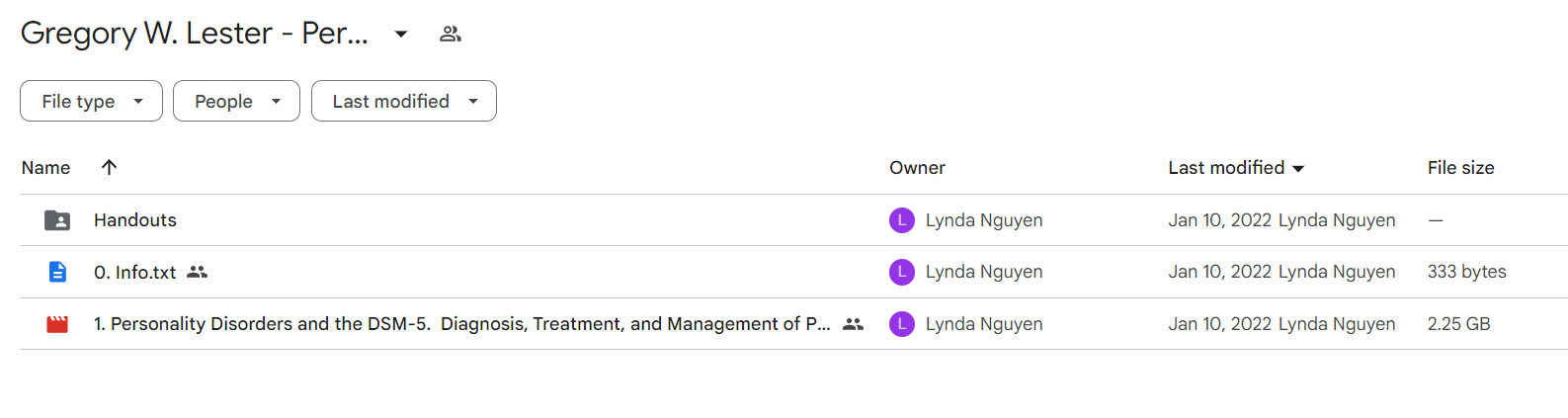Click the File size column header

[1460, 168]
